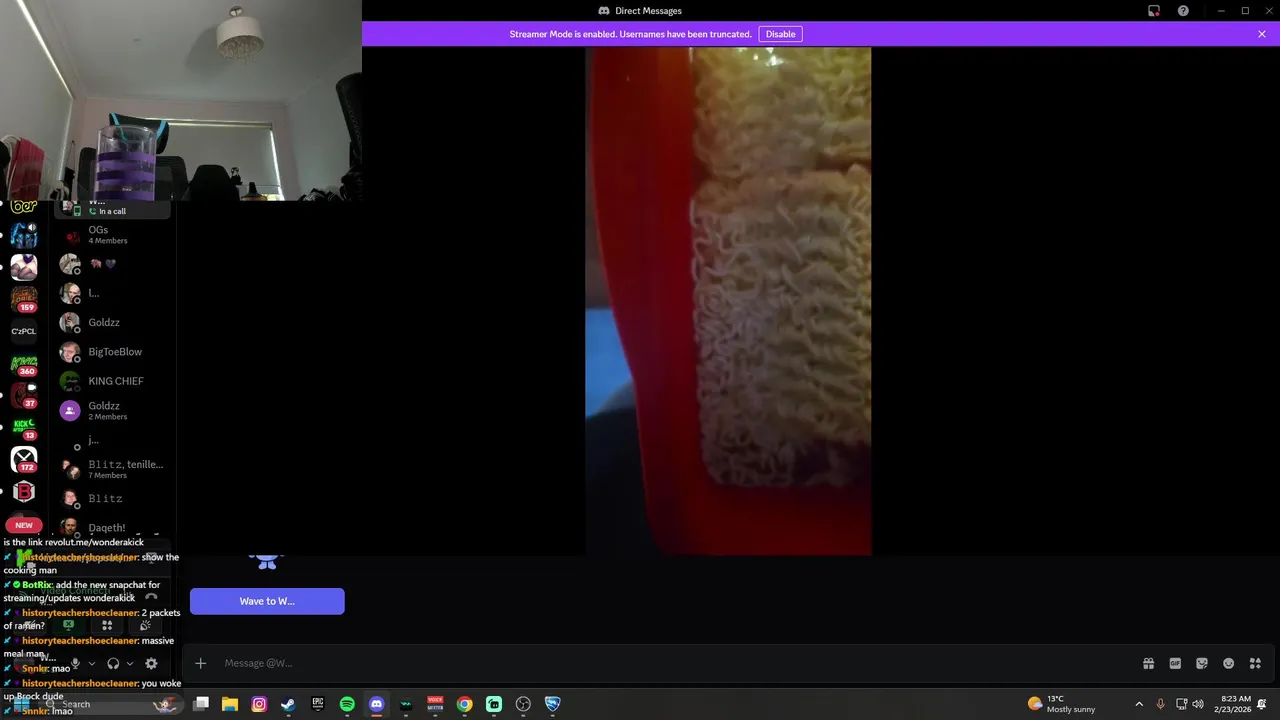Dismiss the Streamer Mode banner
Image resolution: width=1280 pixels, height=720 pixels.
pyautogui.click(x=1262, y=34)
